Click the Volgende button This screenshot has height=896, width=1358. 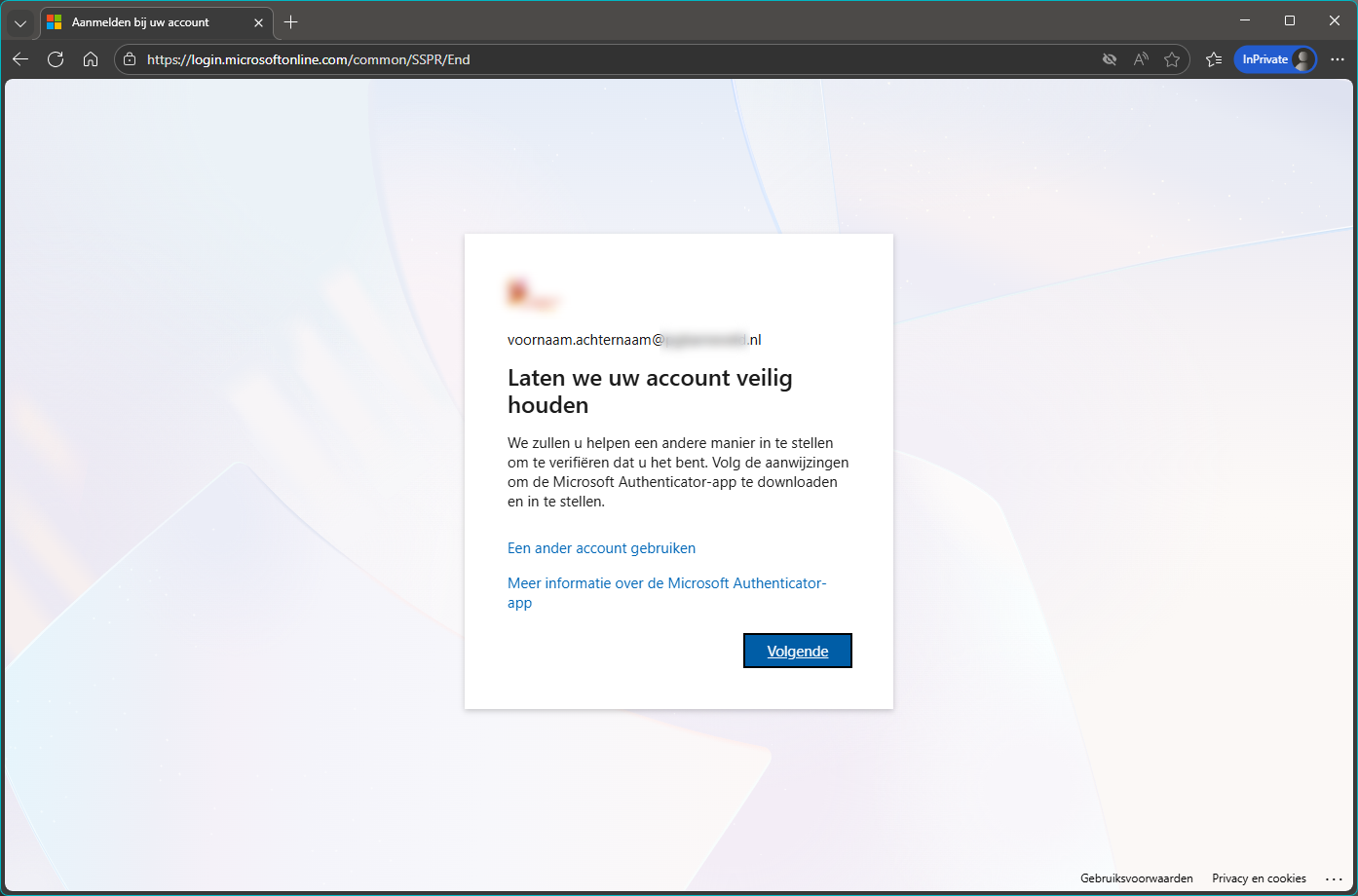(797, 651)
